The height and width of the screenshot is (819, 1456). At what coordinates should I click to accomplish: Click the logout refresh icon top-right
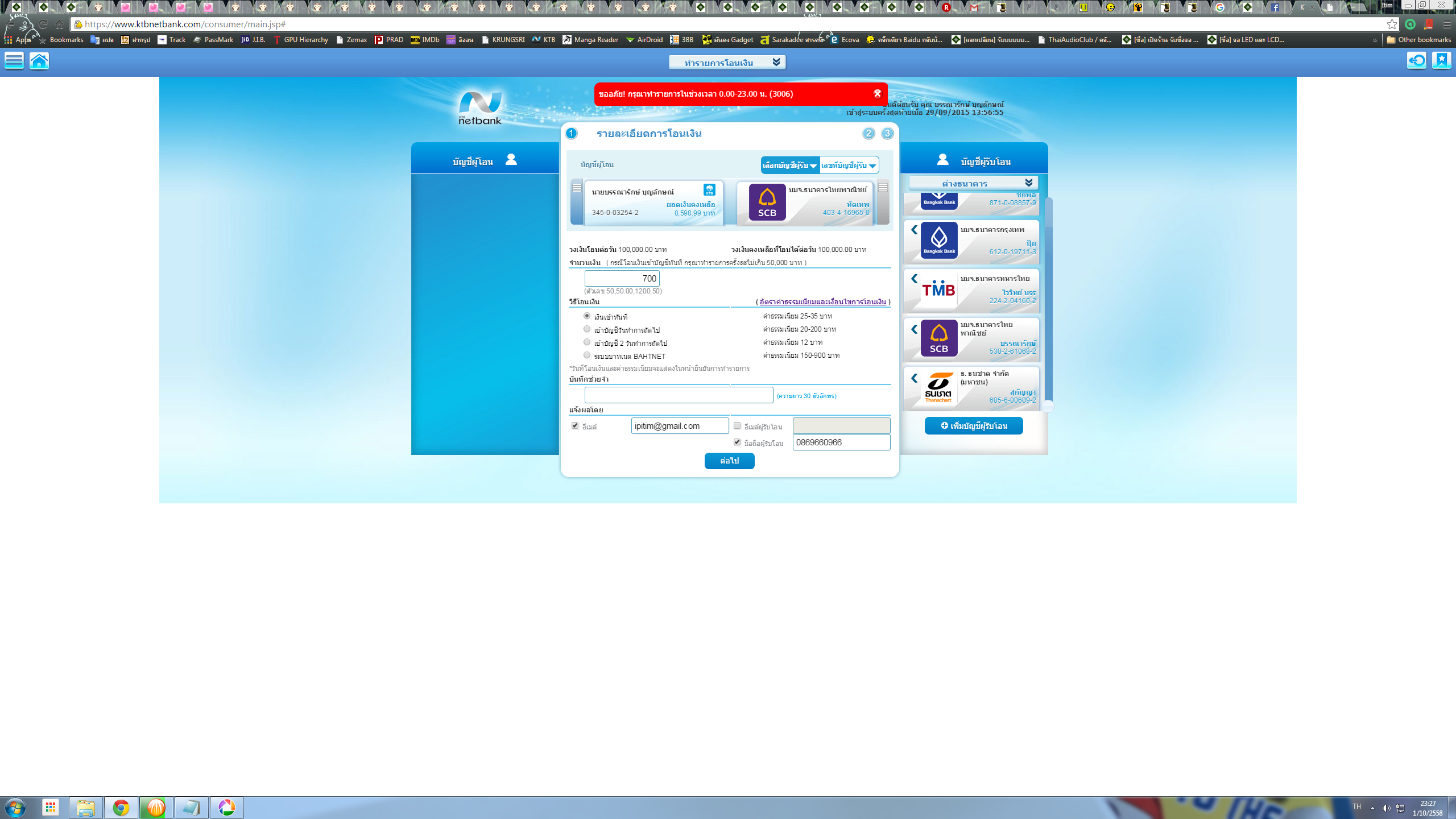pyautogui.click(x=1417, y=60)
